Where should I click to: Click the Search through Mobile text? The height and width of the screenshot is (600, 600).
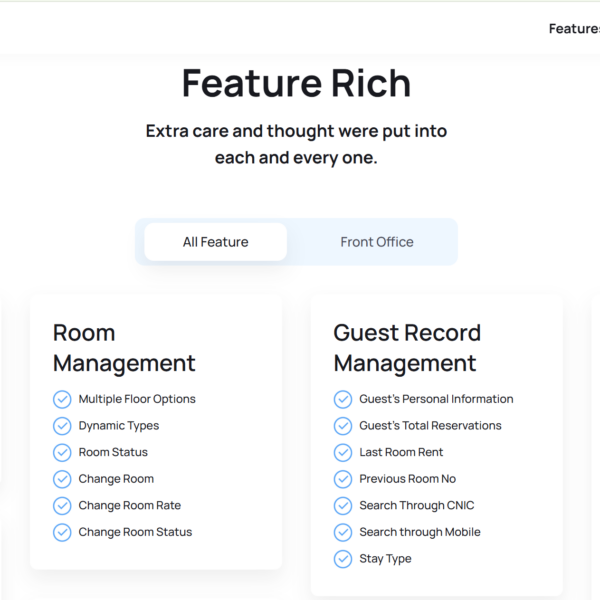(419, 532)
